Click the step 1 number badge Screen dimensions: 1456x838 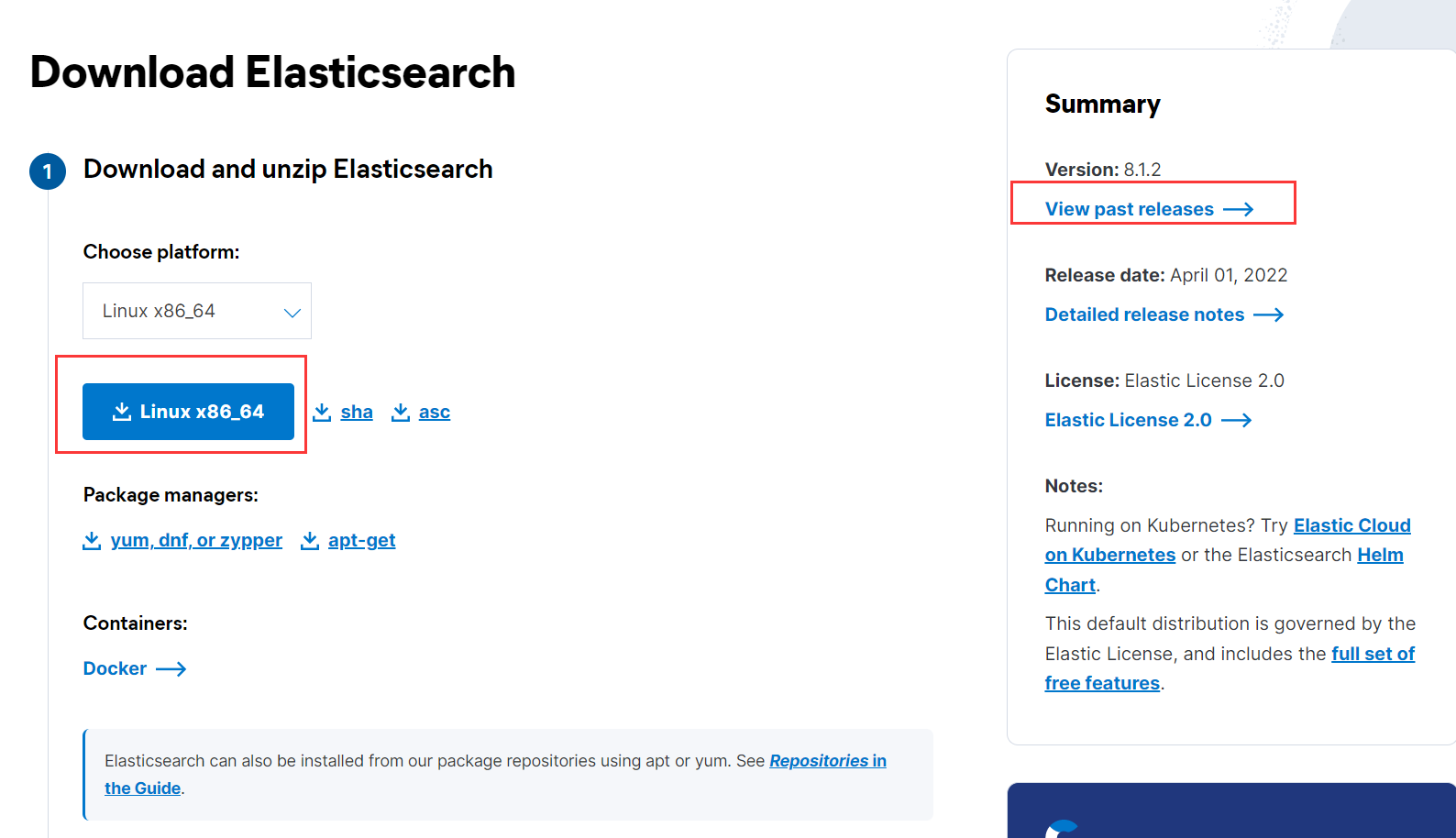tap(48, 171)
